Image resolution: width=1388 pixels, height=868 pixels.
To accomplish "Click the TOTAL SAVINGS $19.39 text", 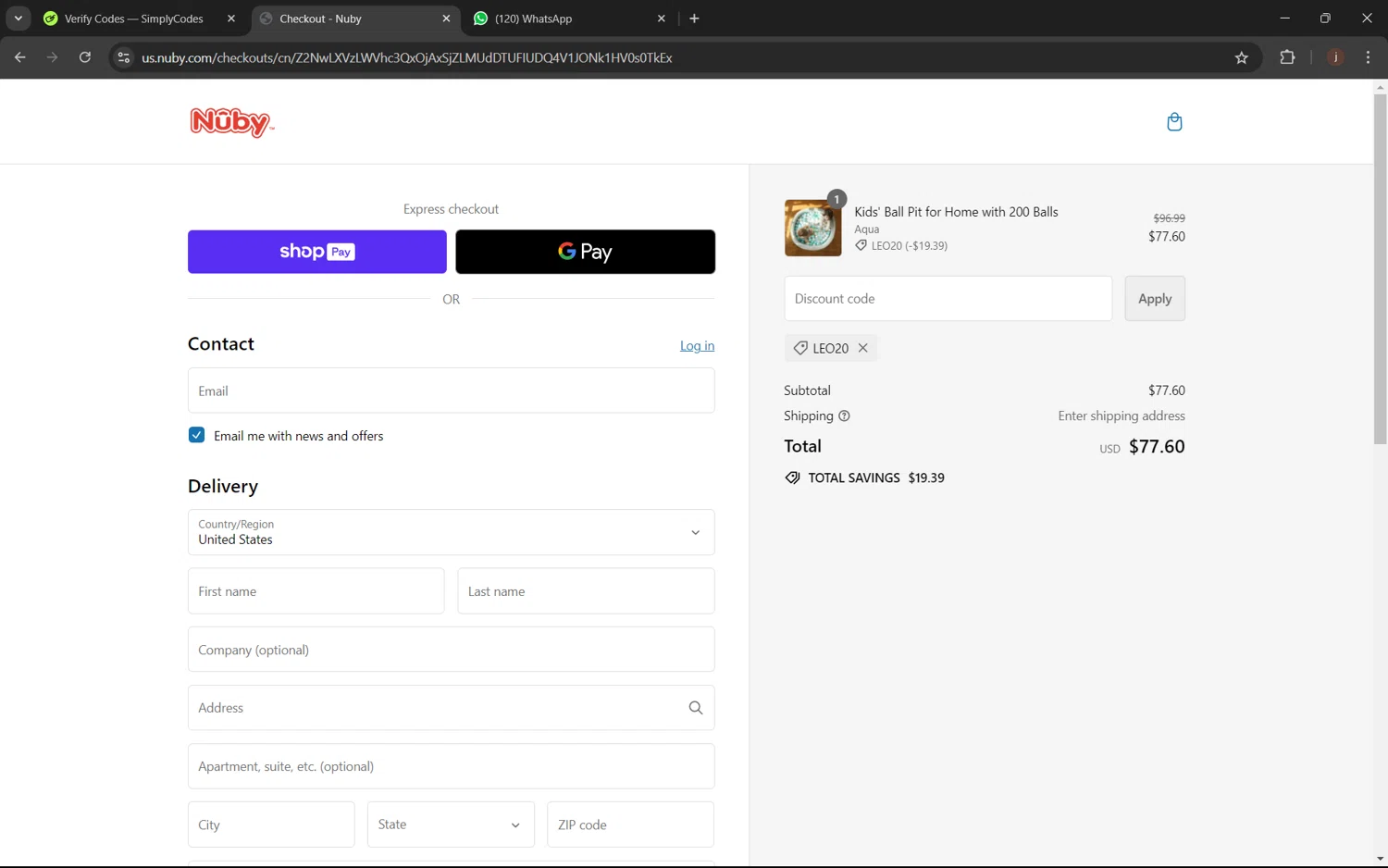I will 876,478.
